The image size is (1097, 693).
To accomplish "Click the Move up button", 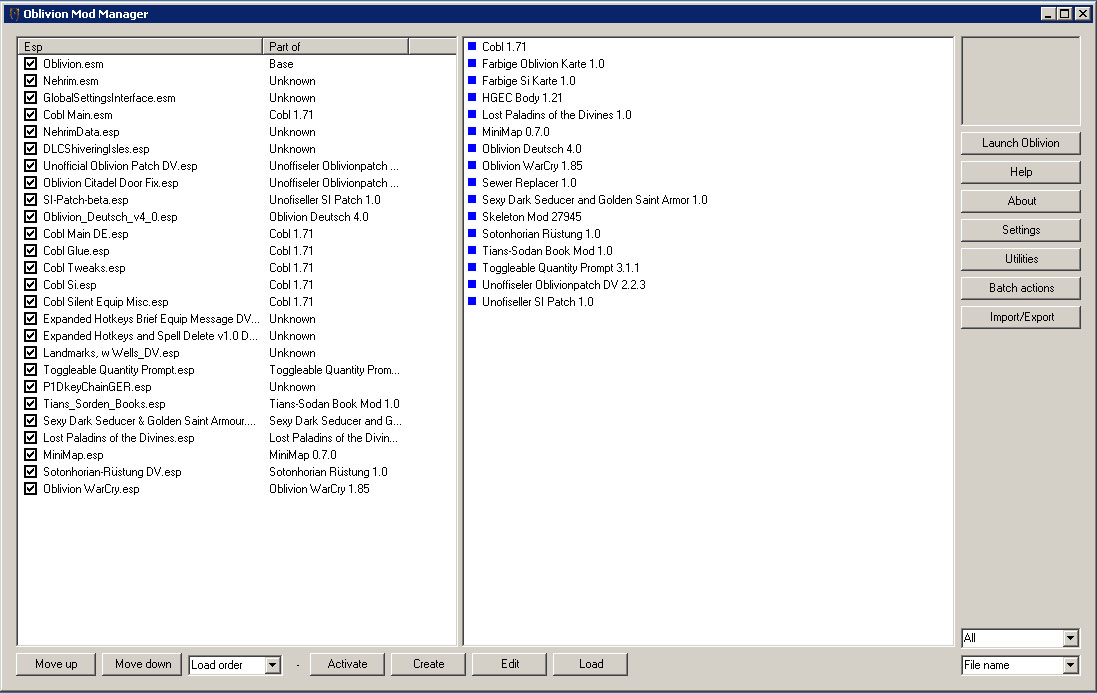I will pos(56,664).
